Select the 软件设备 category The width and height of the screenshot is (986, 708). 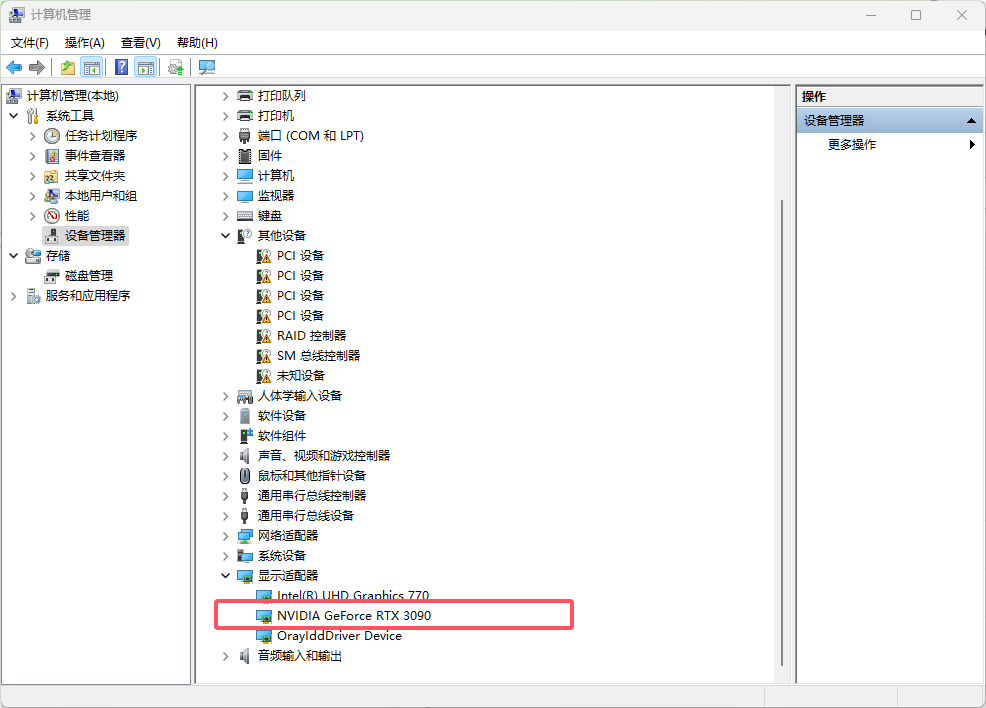point(282,416)
